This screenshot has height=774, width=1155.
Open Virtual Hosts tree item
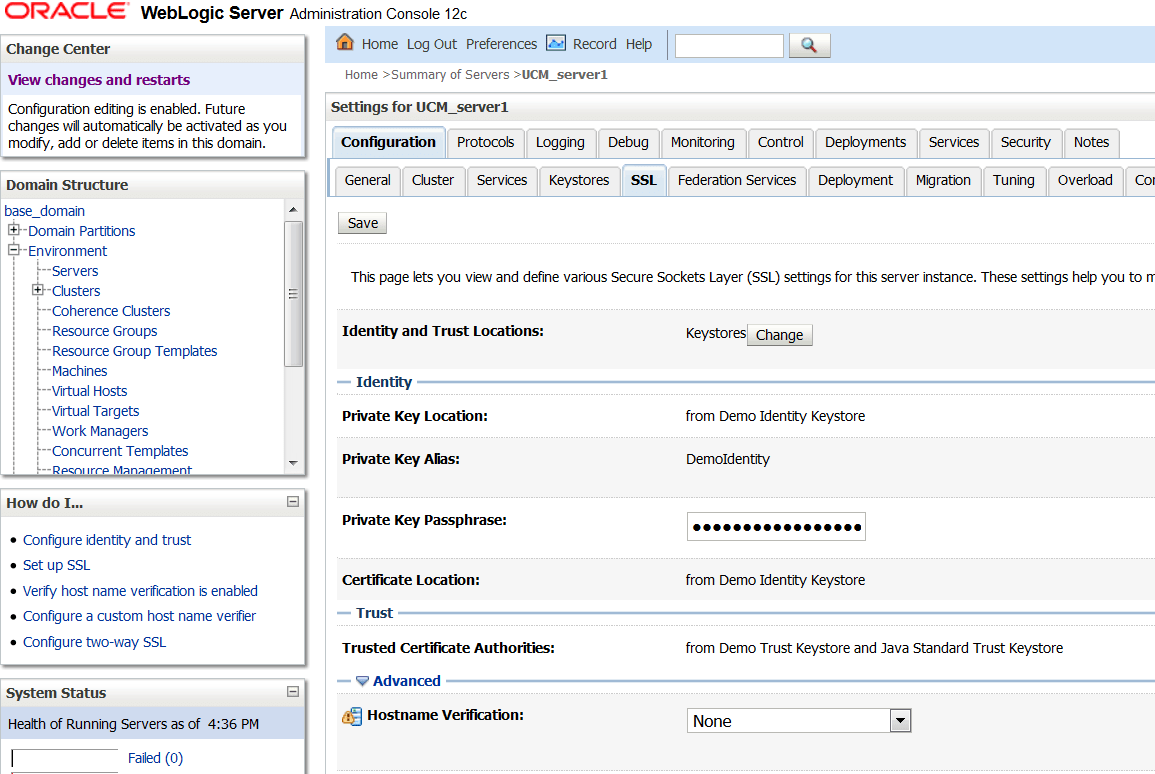[x=89, y=391]
